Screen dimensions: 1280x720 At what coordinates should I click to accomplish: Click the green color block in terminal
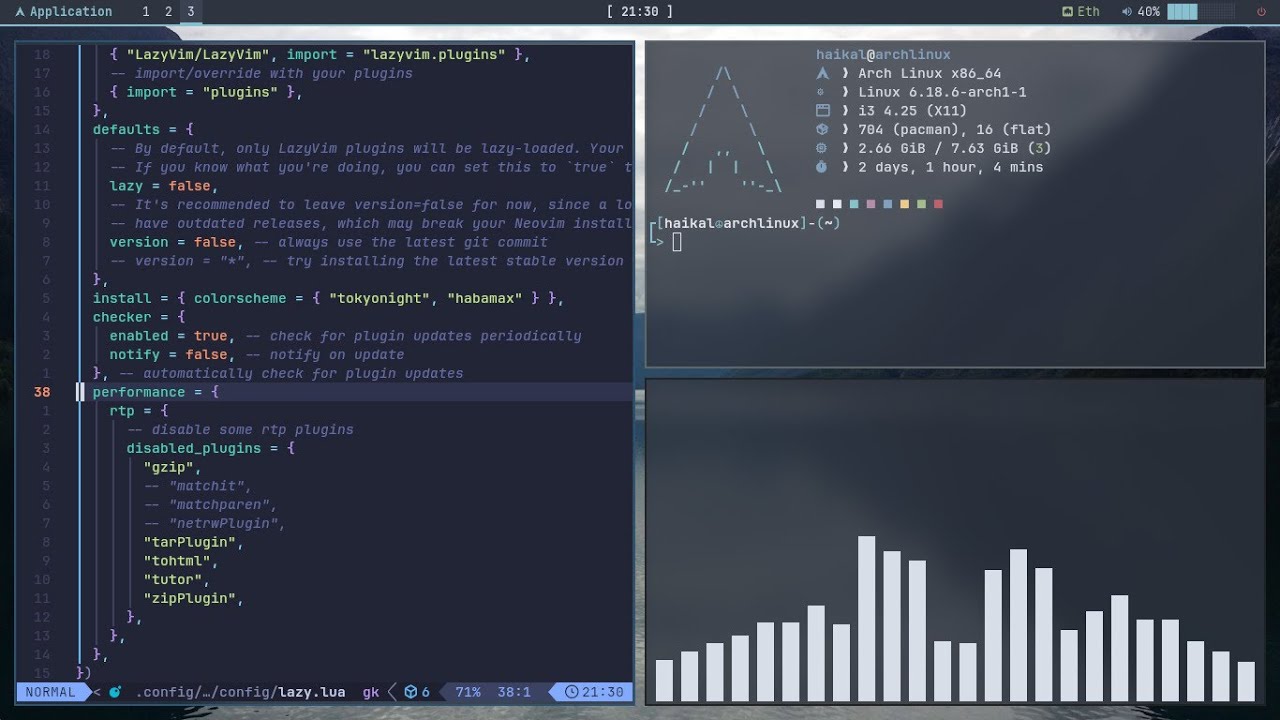921,204
